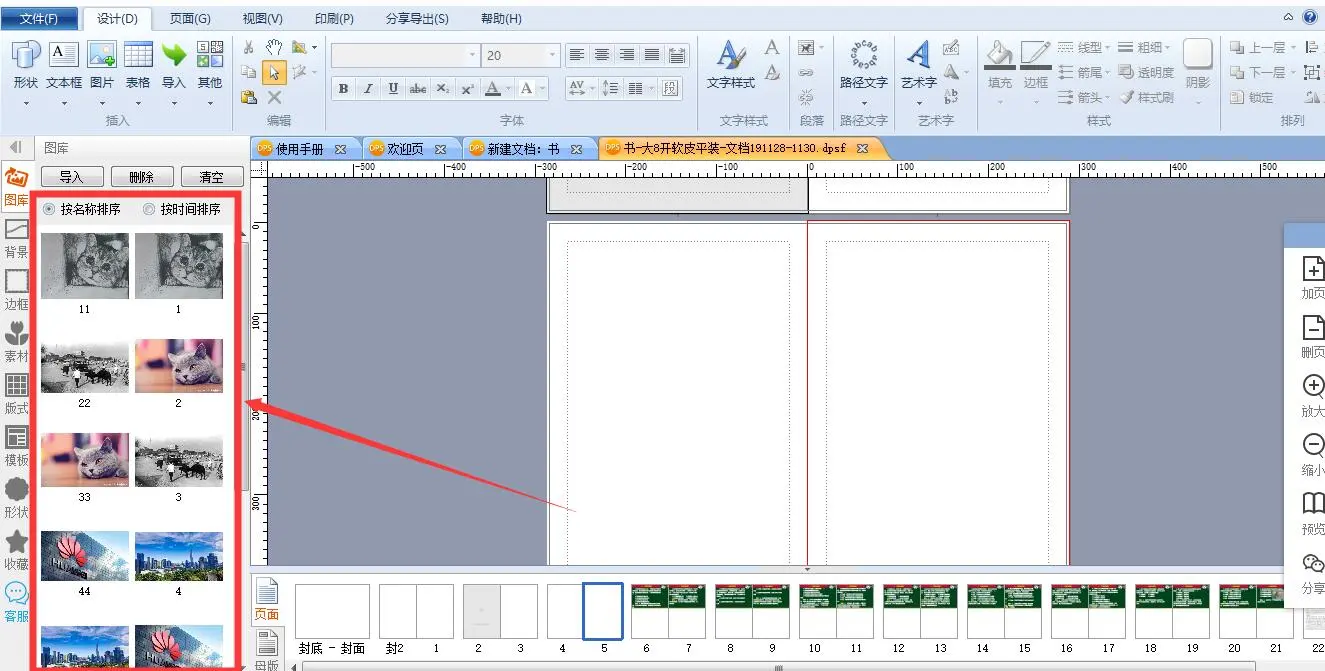Select 按名称排序 sort by name radio
This screenshot has height=671, width=1325.
(50, 210)
